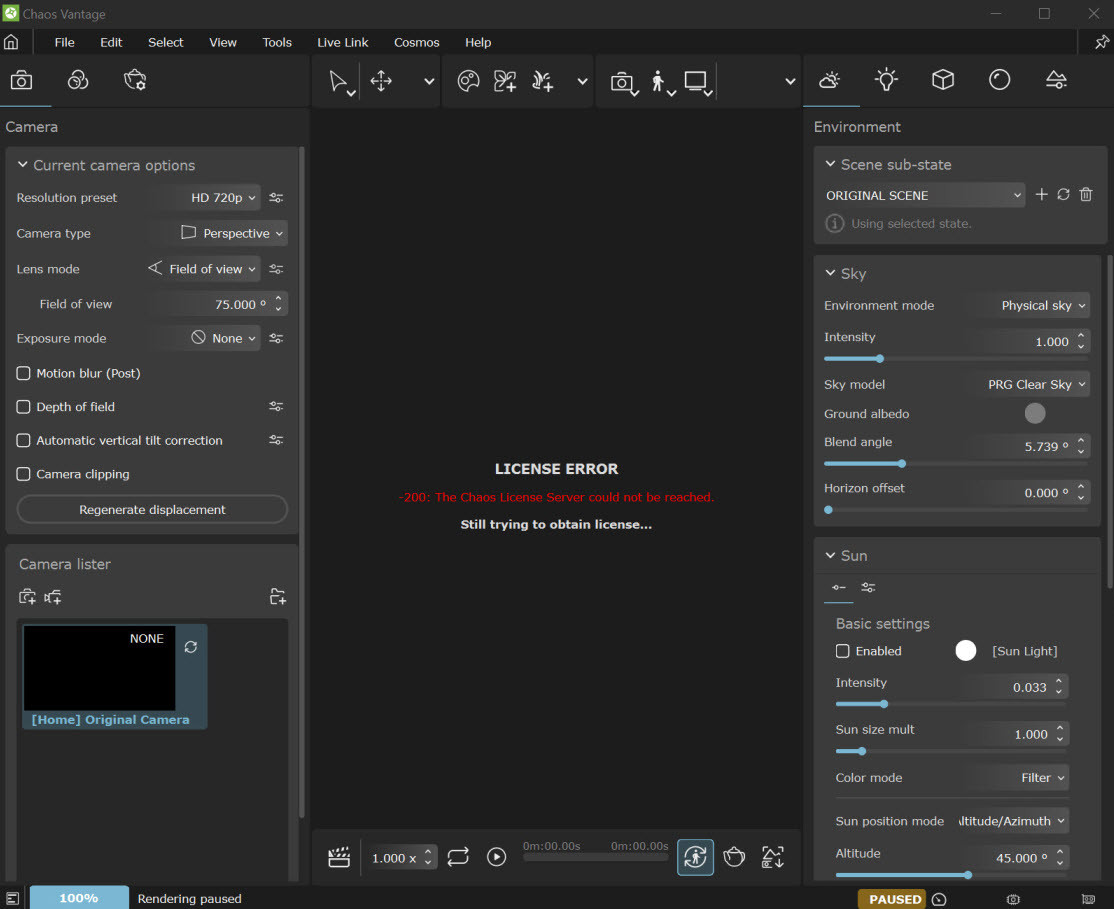Open the Tools menu
Image resolution: width=1114 pixels, height=909 pixels.
click(277, 42)
